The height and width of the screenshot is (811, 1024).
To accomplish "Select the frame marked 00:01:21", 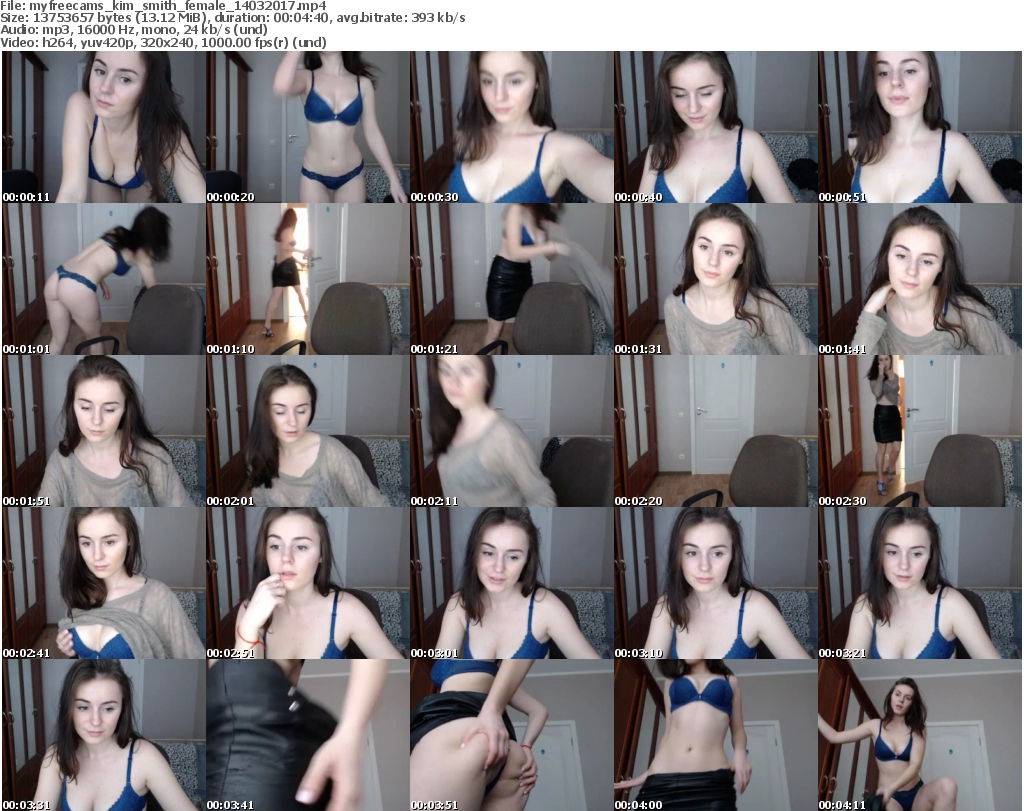I will click(x=512, y=279).
